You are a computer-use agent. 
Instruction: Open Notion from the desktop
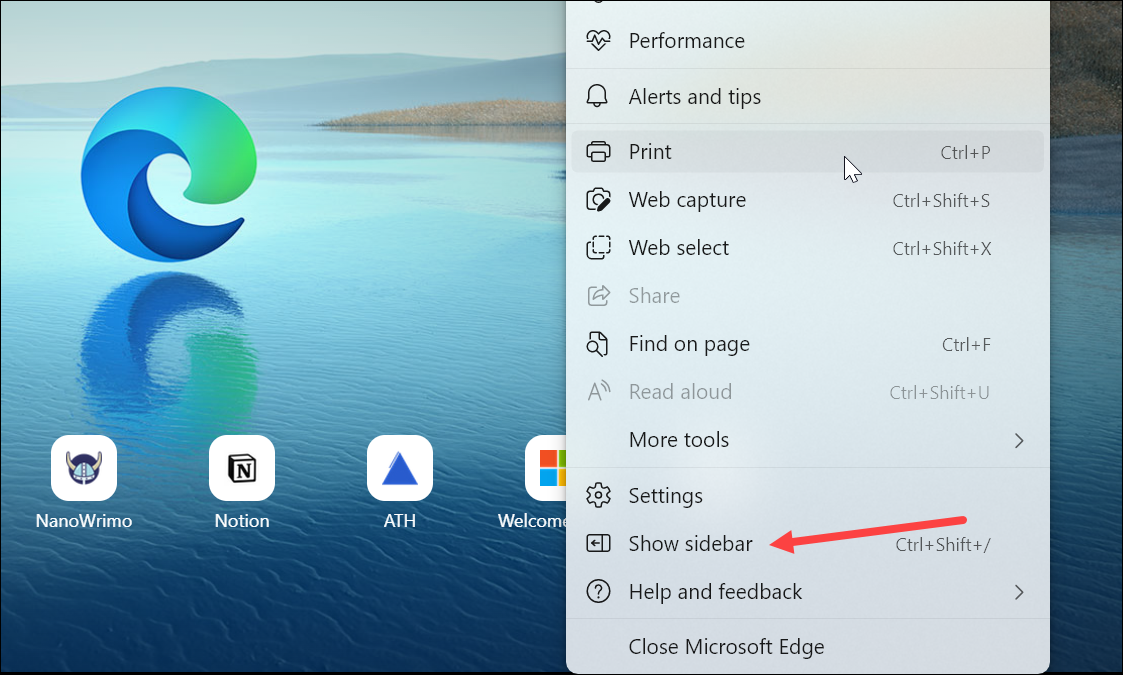coord(241,467)
